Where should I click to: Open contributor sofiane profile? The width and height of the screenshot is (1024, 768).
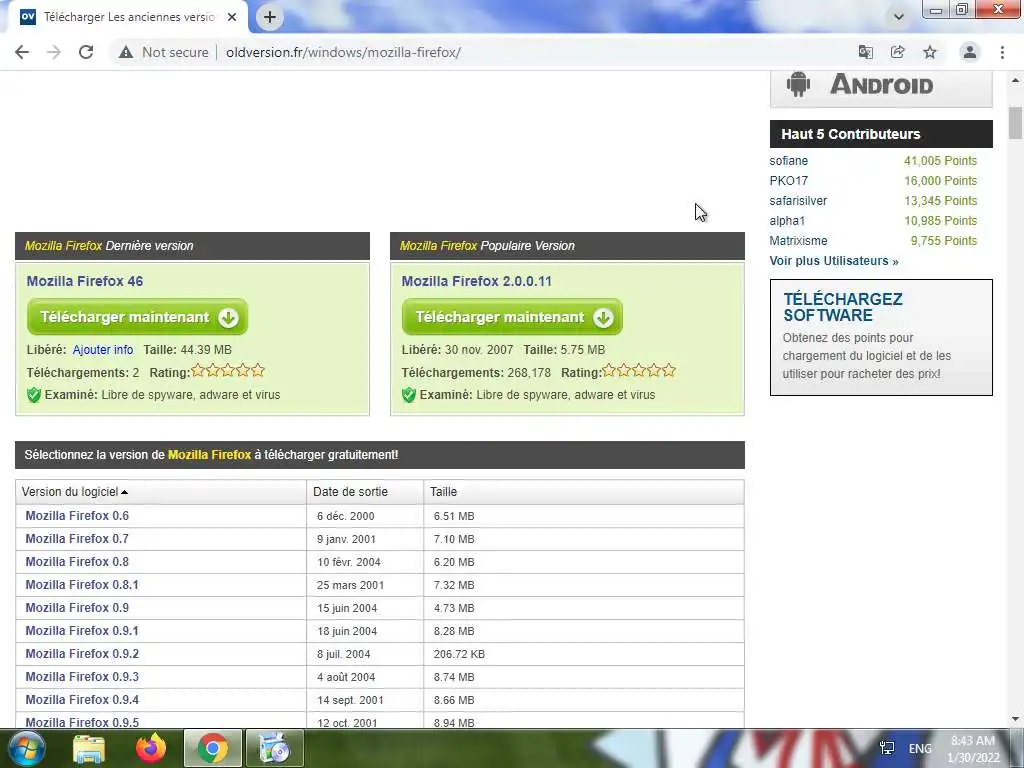[789, 161]
